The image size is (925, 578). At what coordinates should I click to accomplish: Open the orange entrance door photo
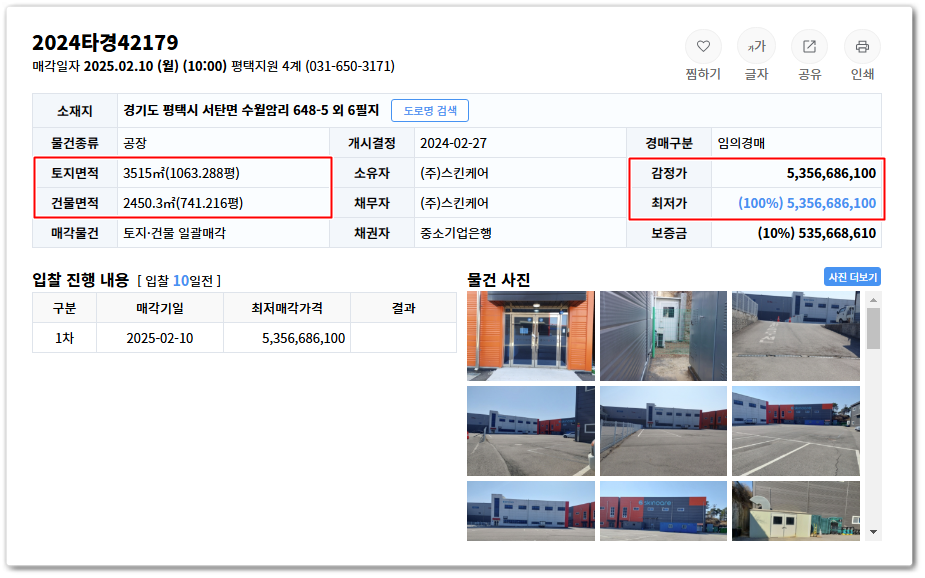tap(530, 336)
